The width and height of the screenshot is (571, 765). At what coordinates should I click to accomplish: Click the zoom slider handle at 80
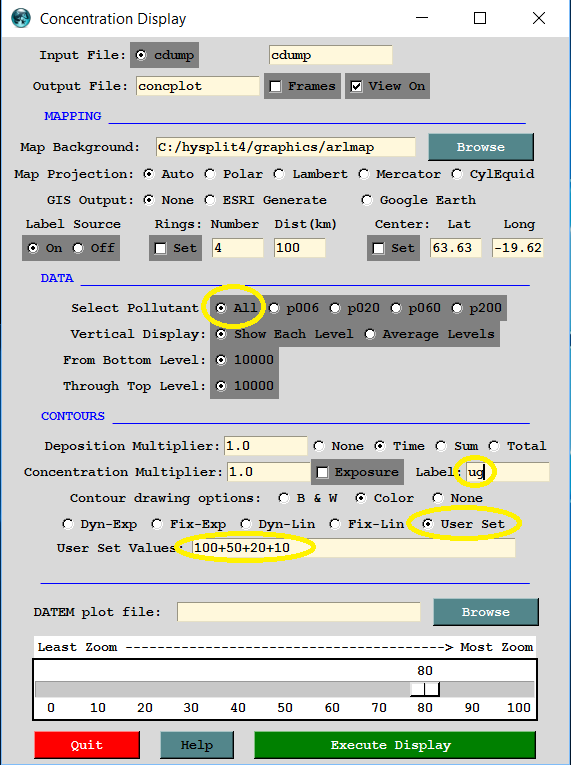click(425, 689)
